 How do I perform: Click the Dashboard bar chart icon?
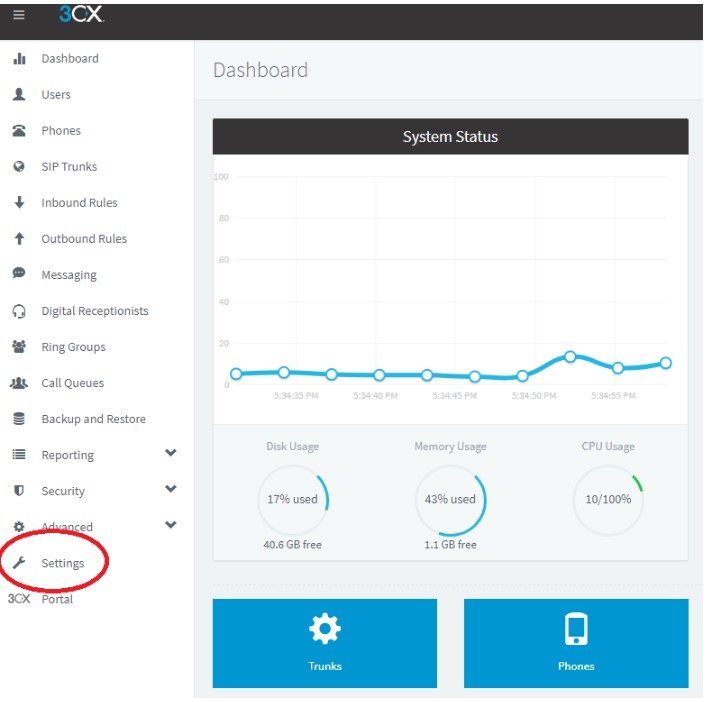click(19, 59)
